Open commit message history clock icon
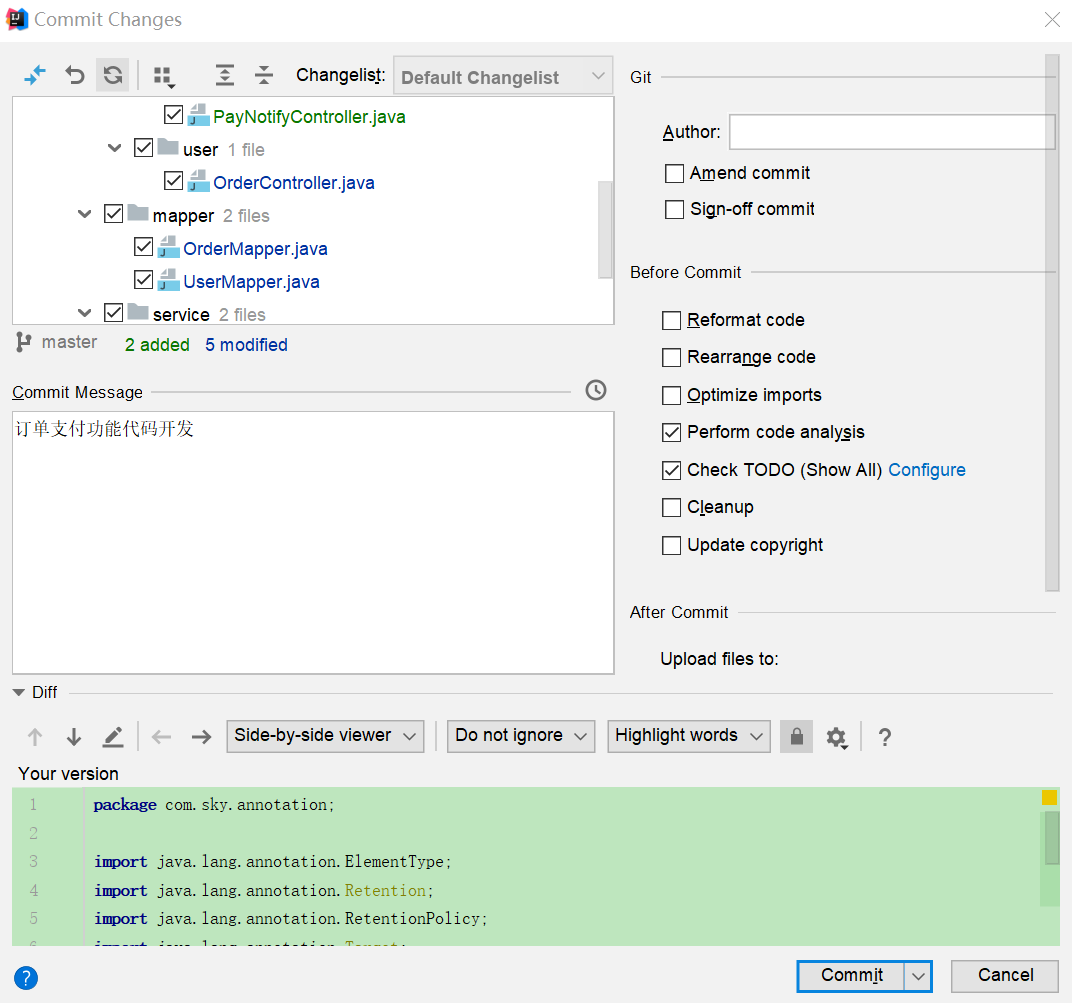 pos(596,390)
